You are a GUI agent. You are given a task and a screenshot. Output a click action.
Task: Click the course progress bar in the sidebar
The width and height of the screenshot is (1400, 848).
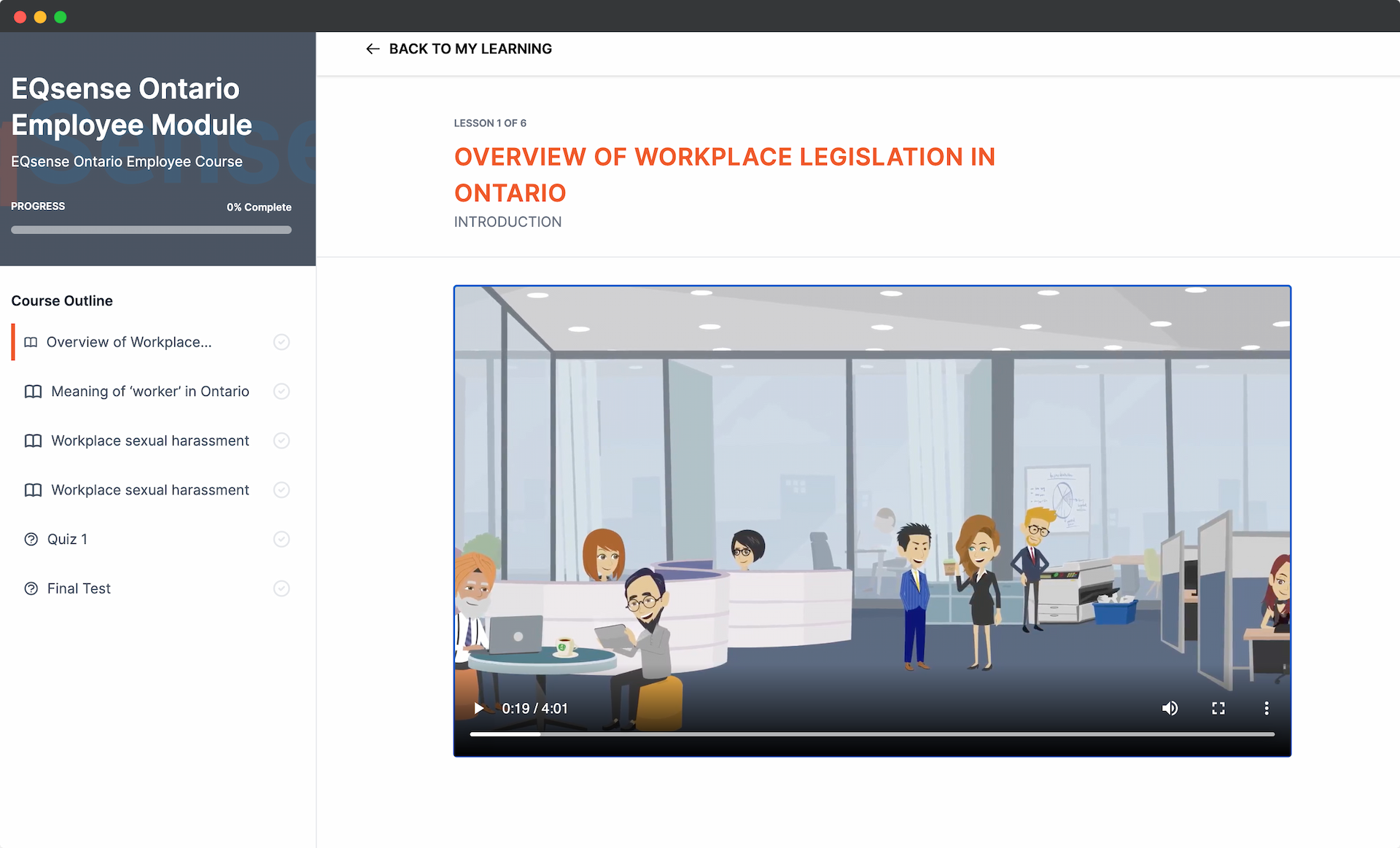click(x=151, y=230)
